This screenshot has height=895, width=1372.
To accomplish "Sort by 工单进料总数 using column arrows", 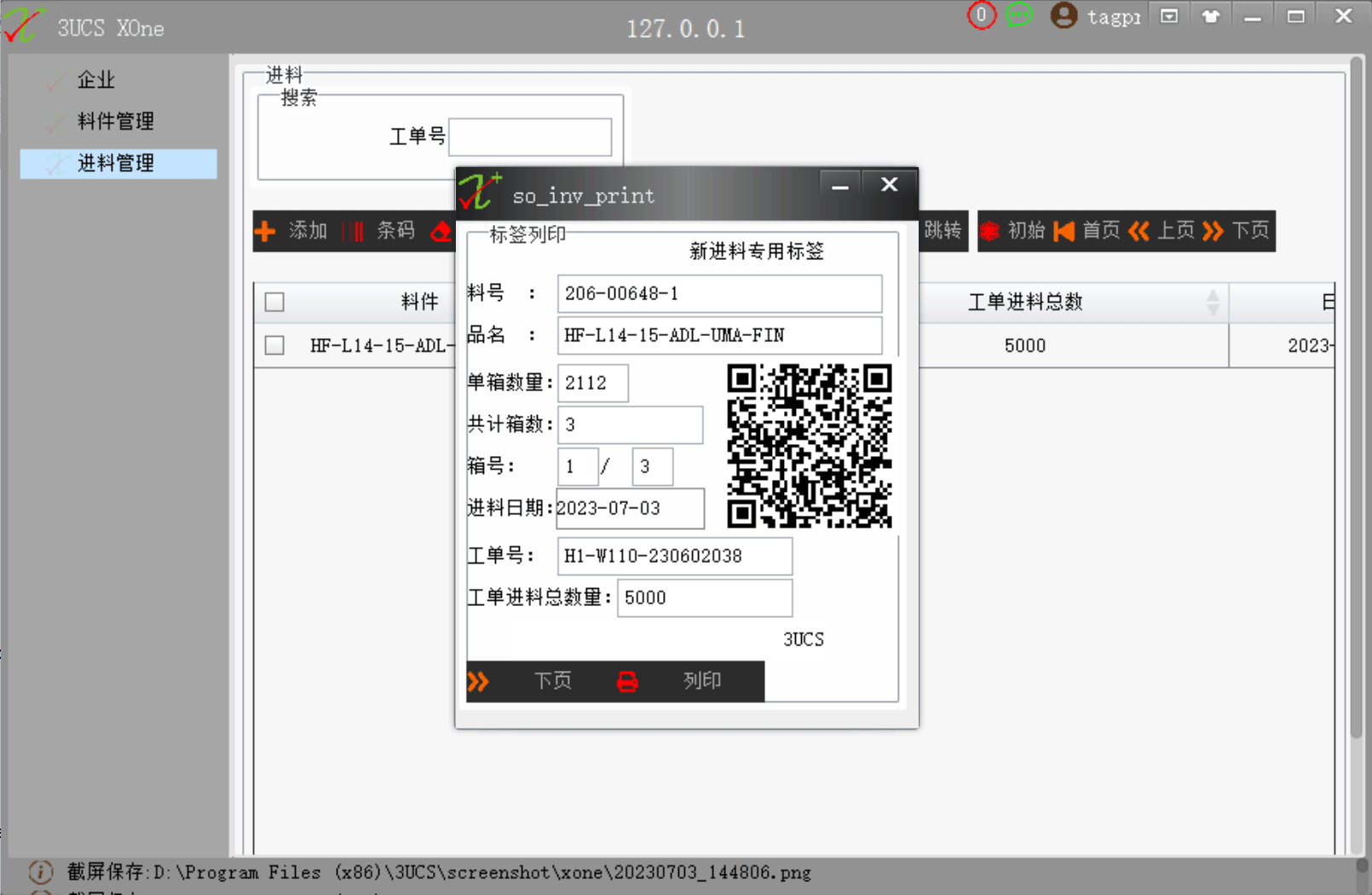I will pos(1213,302).
